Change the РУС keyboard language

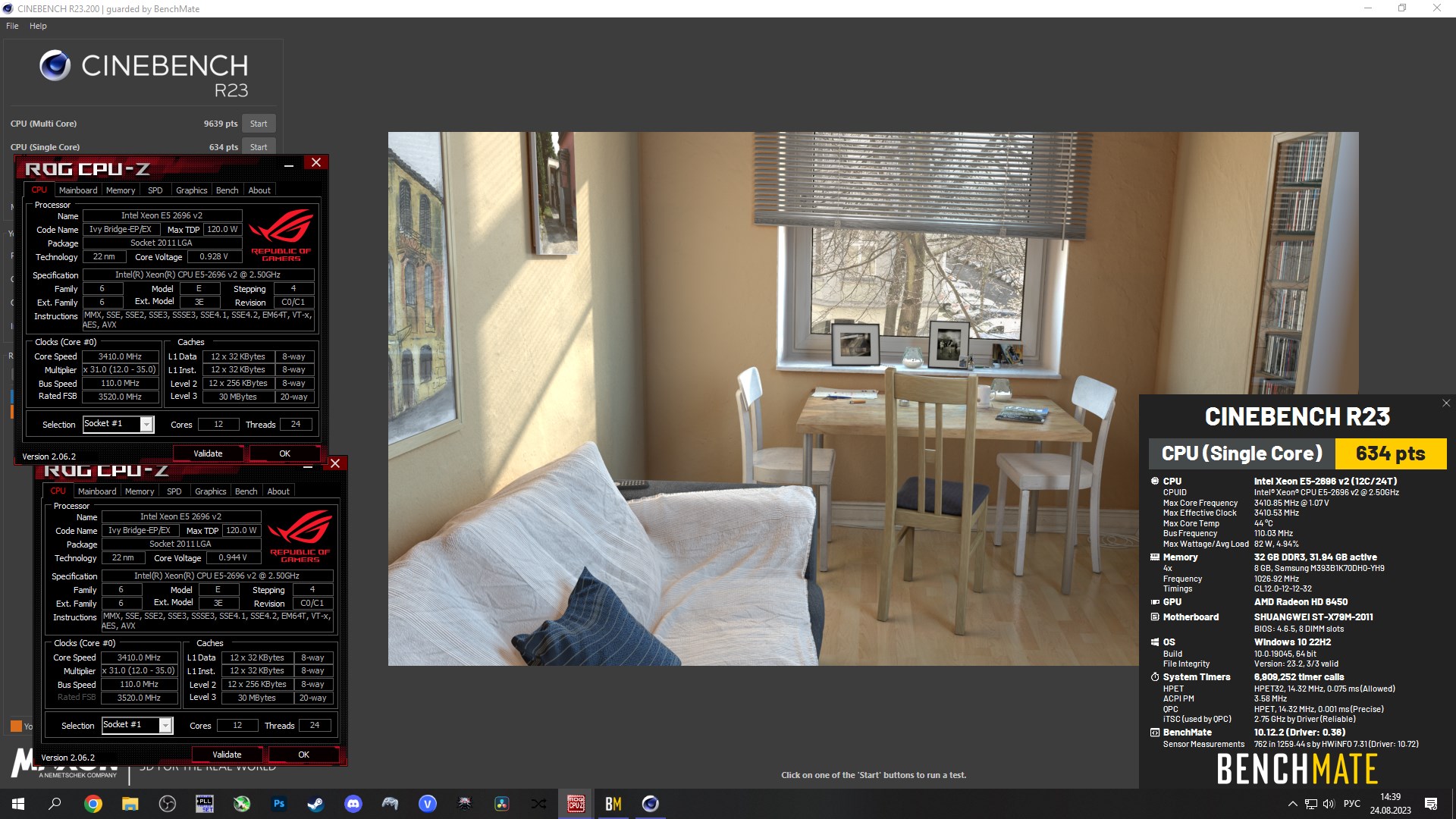point(1352,804)
